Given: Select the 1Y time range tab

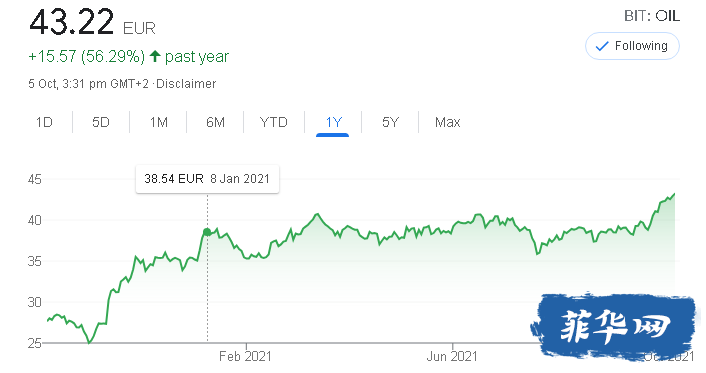Looking at the screenshot, I should (x=333, y=122).
